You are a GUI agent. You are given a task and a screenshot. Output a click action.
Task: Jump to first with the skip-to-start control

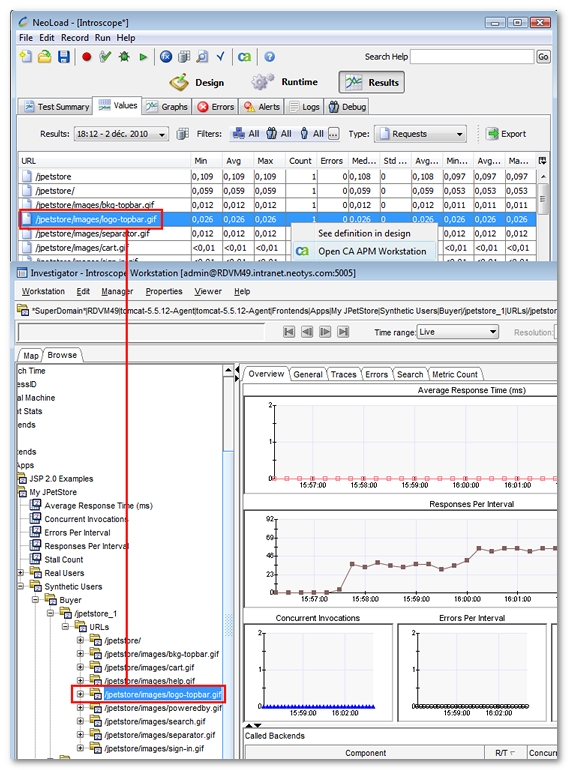[289, 332]
